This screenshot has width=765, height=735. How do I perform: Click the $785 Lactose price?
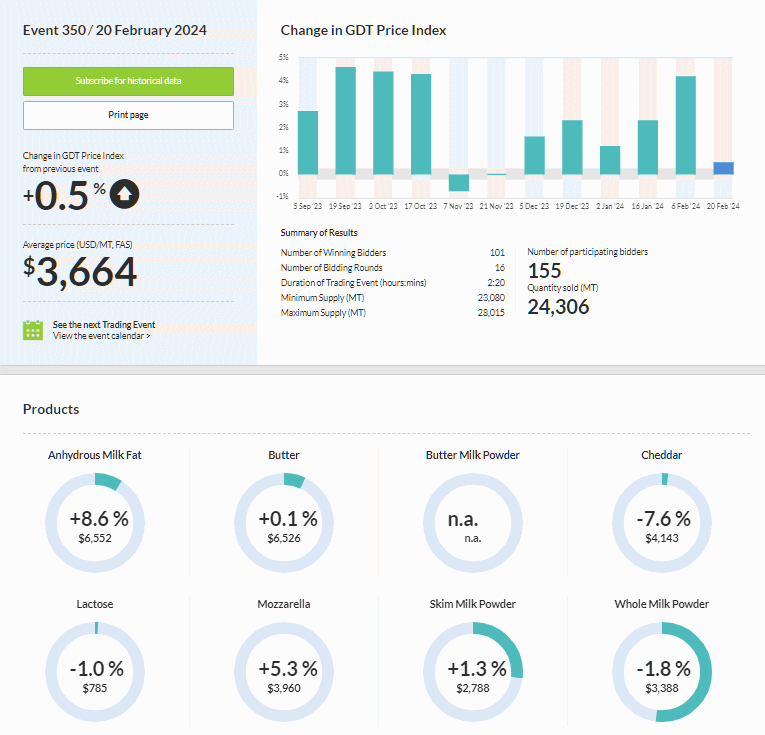95,688
